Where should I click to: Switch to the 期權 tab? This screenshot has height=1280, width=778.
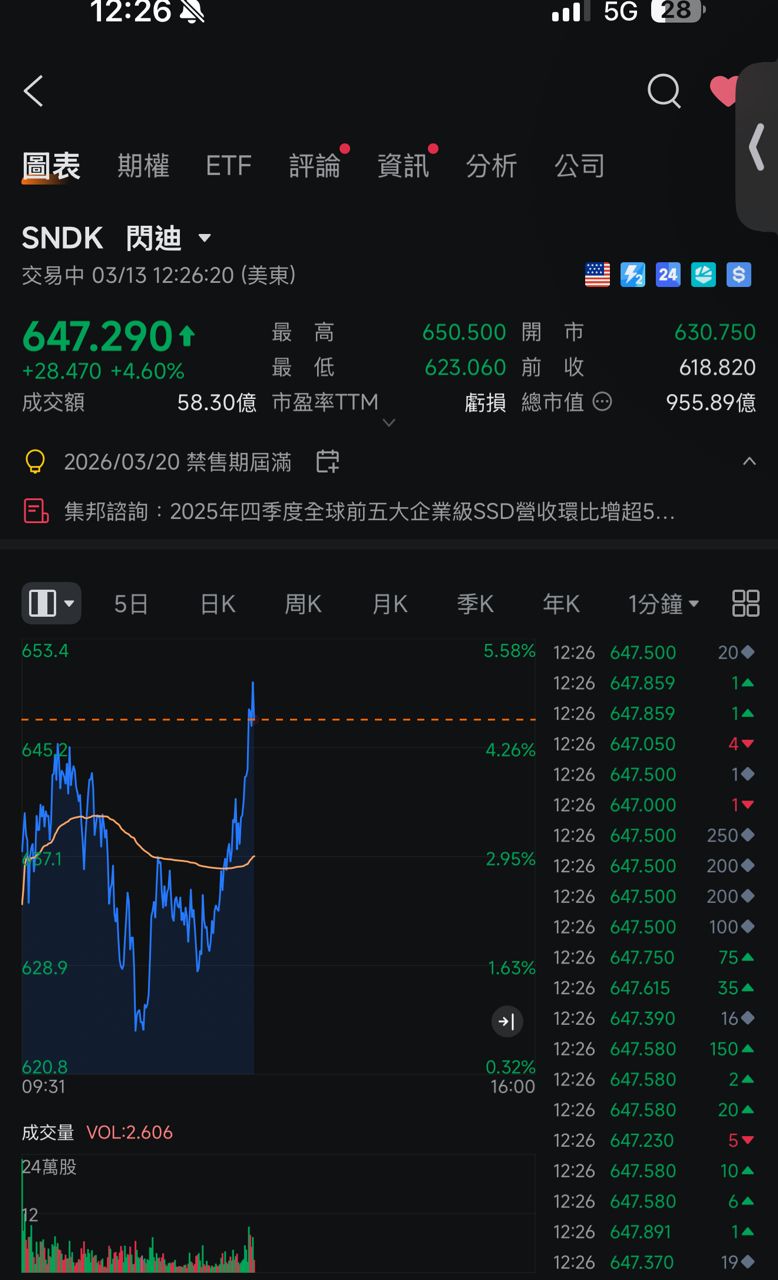tap(143, 166)
